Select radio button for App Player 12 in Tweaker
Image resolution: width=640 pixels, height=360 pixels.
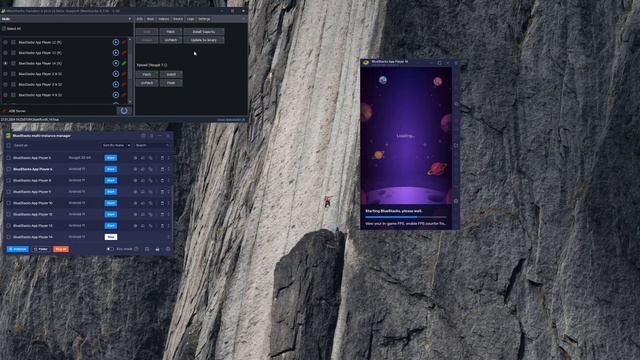pos(5,42)
